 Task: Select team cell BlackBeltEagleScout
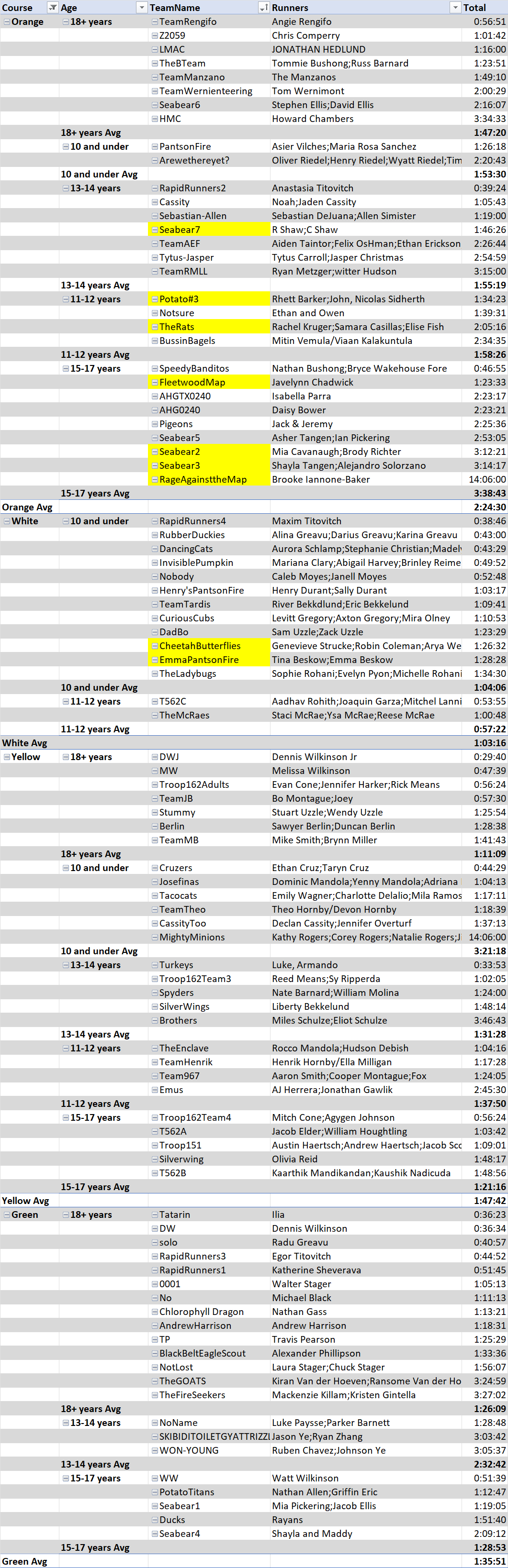[209, 1353]
